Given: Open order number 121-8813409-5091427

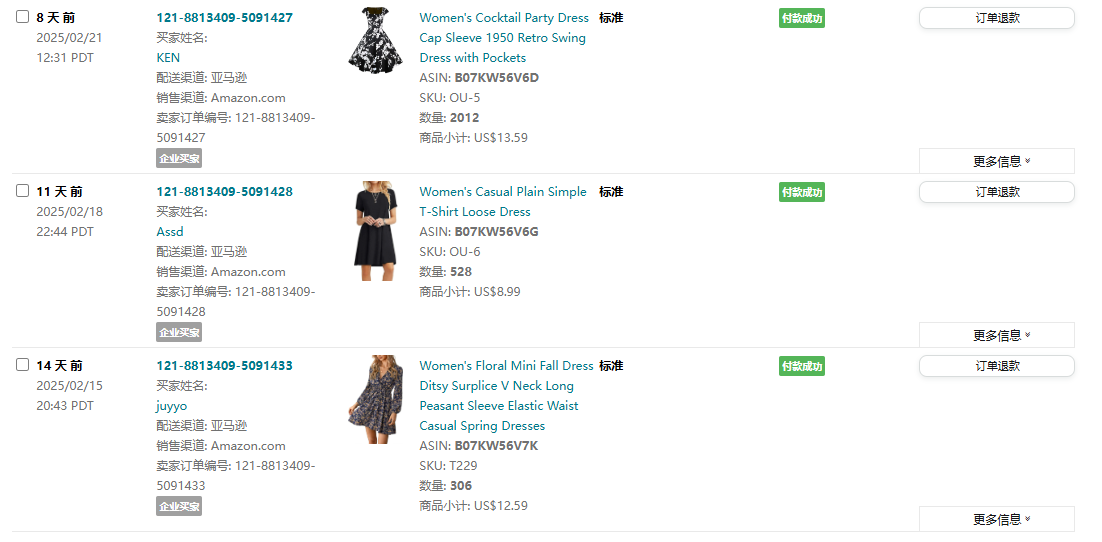Looking at the screenshot, I should (x=224, y=18).
